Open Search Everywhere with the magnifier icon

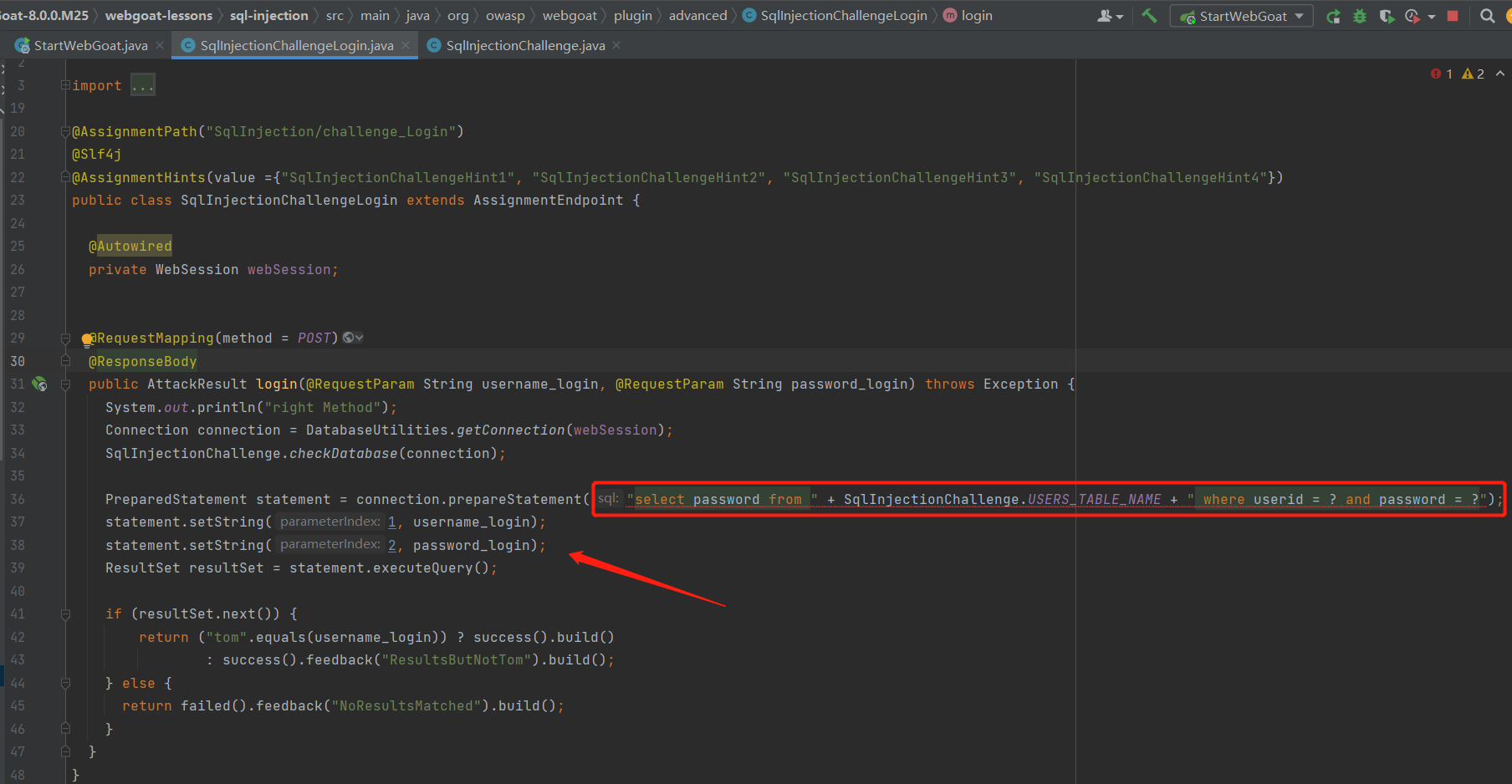(1487, 15)
